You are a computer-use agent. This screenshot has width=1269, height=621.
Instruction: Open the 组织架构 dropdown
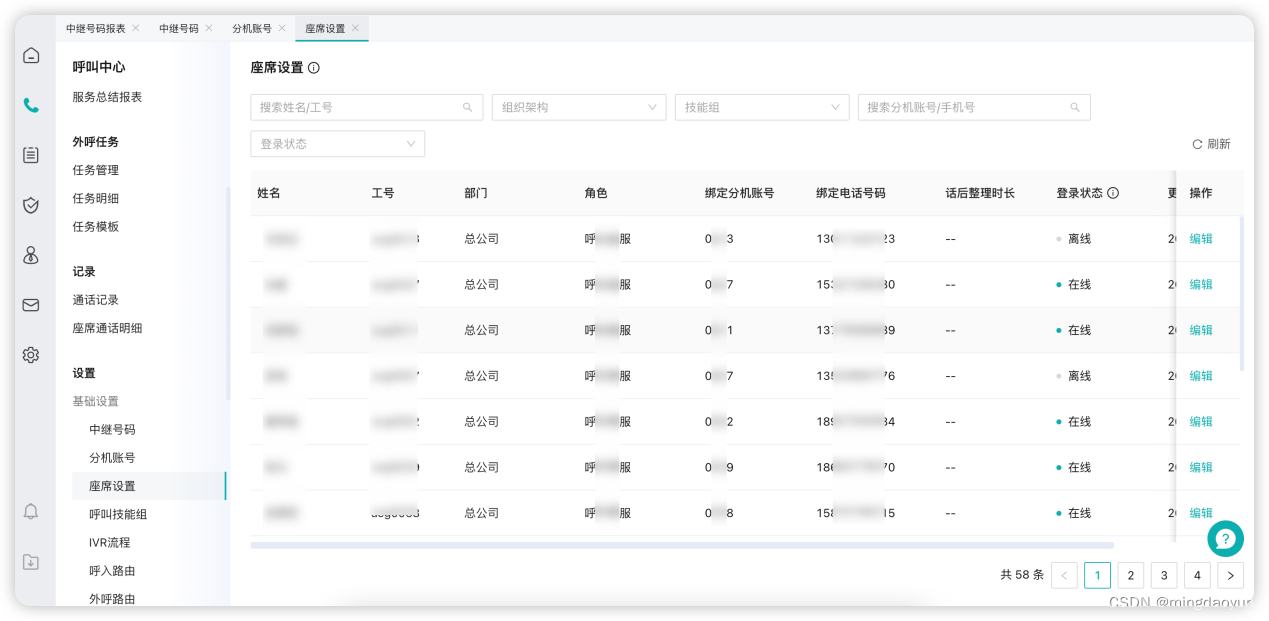coord(578,107)
